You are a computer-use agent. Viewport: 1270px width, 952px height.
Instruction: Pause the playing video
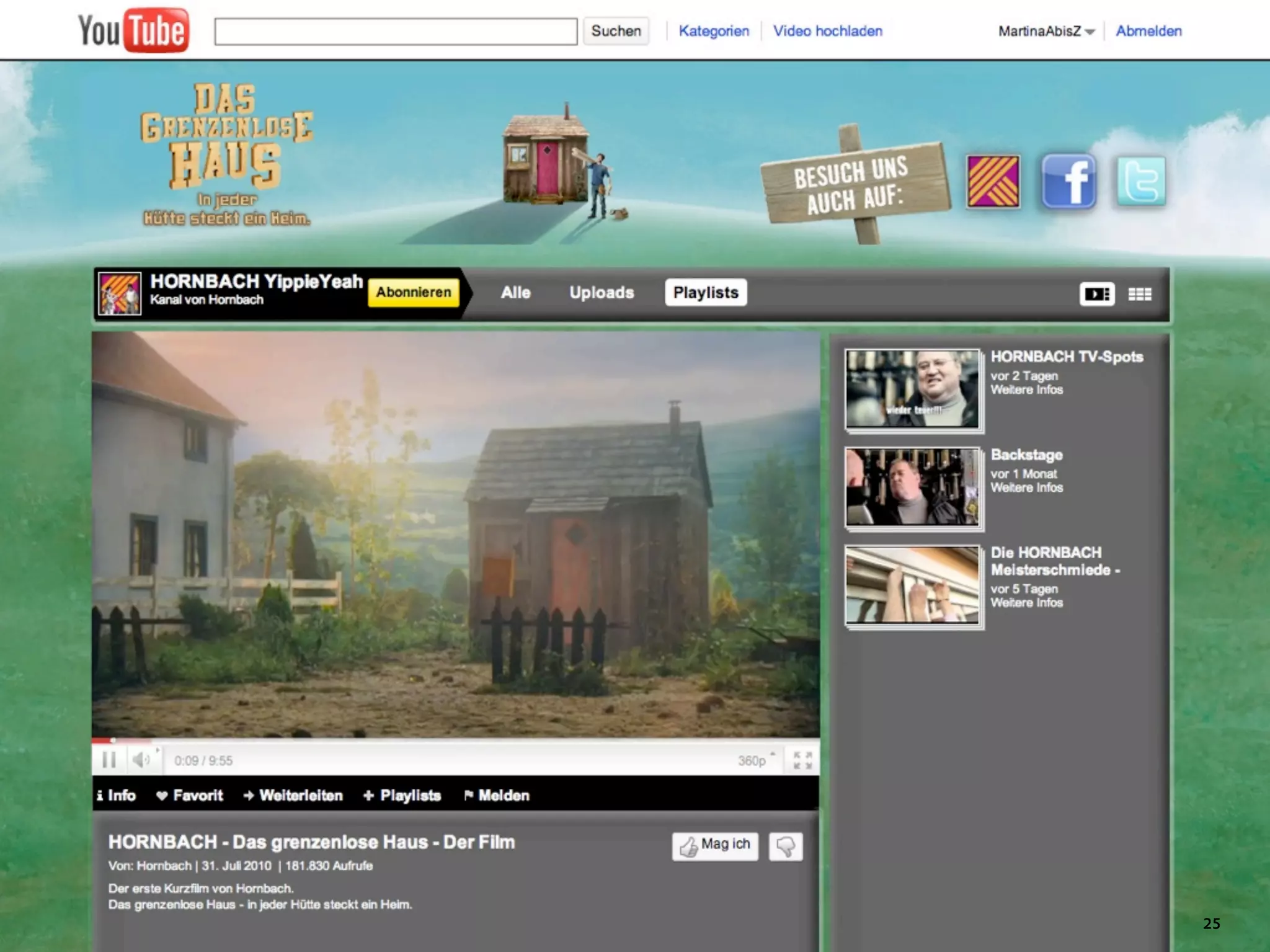(x=109, y=760)
